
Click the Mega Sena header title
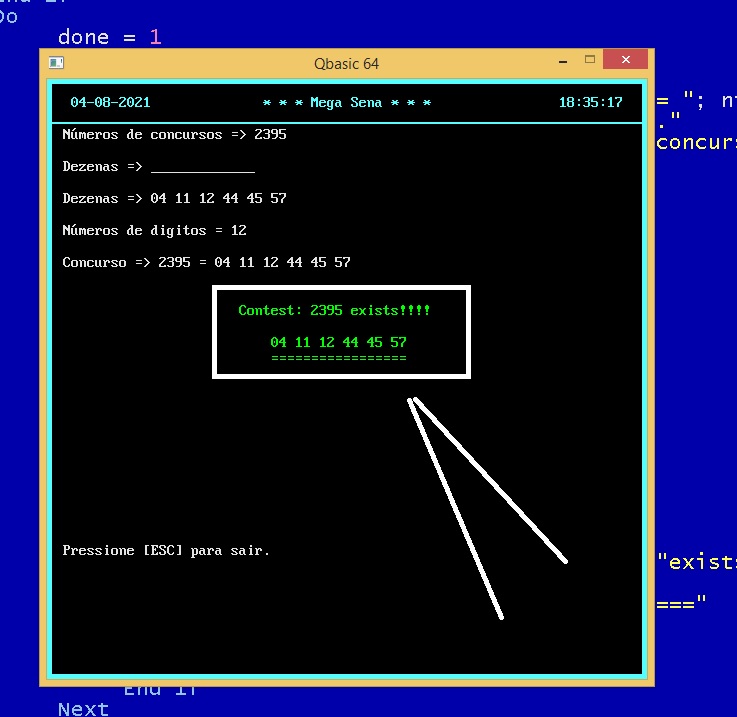pos(346,102)
